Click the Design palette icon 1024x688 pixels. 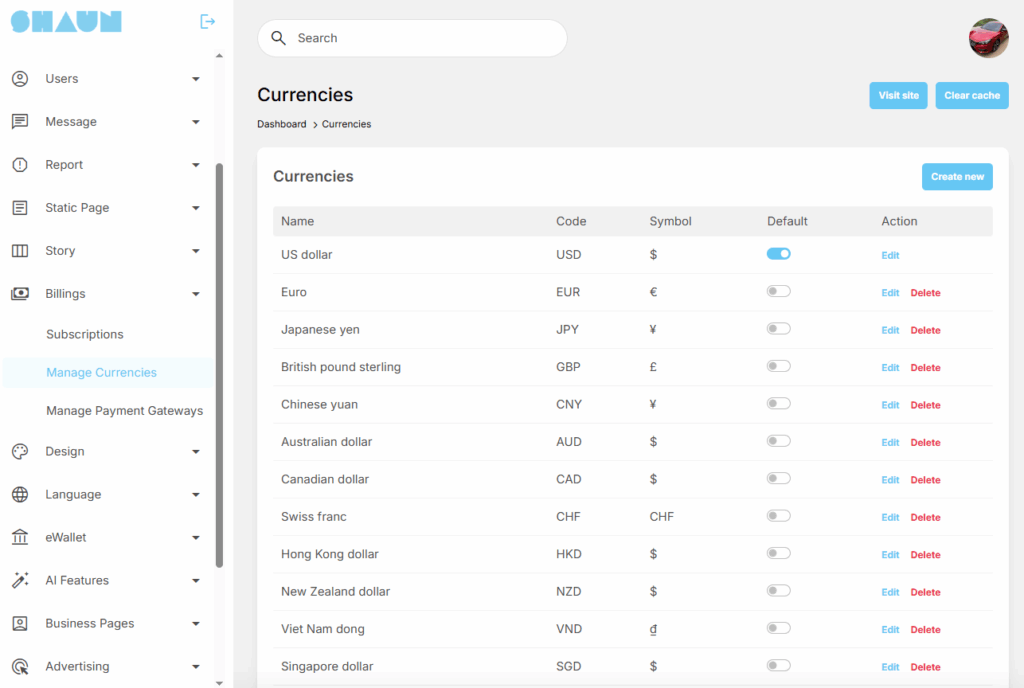pyautogui.click(x=20, y=452)
